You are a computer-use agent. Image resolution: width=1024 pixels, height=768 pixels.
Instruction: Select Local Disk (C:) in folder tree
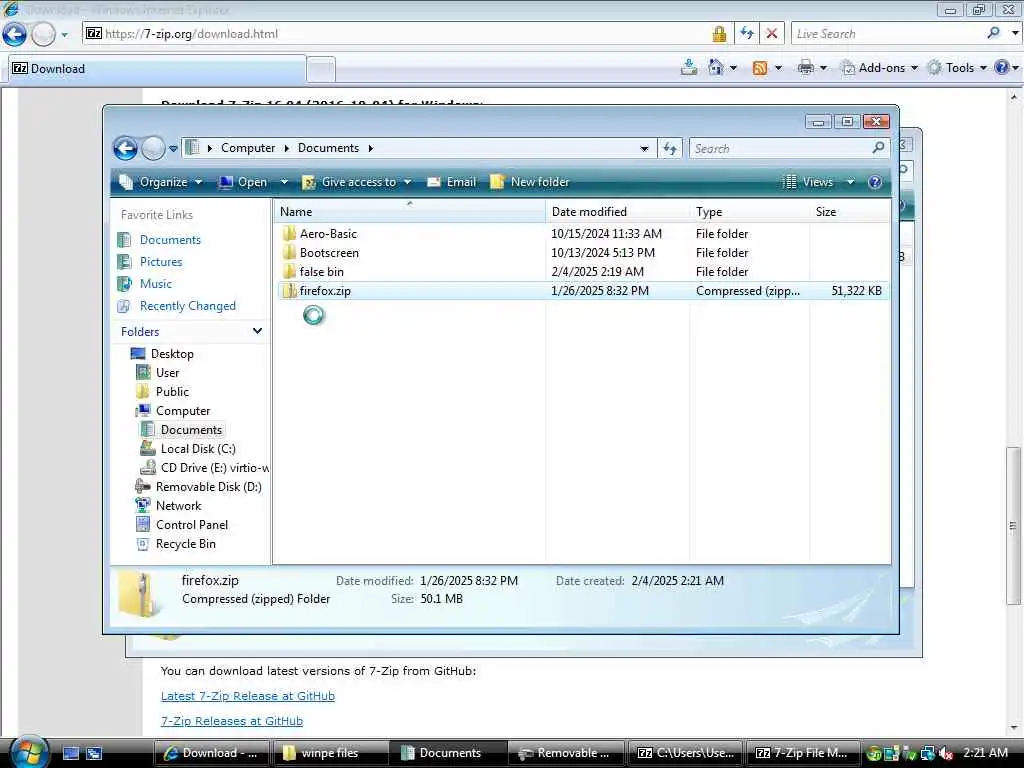coord(198,449)
